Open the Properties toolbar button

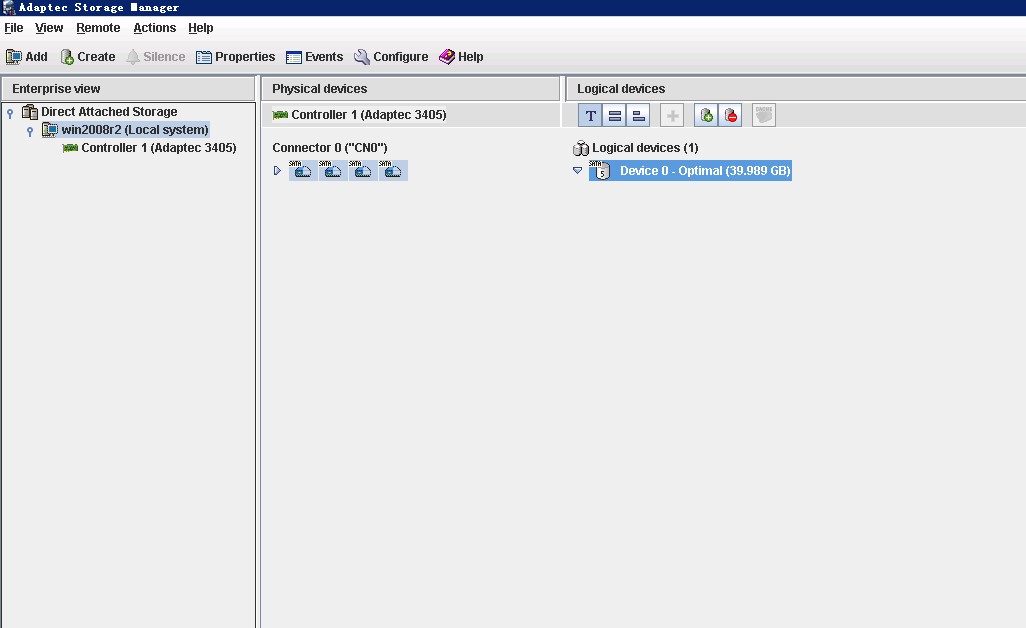[235, 57]
